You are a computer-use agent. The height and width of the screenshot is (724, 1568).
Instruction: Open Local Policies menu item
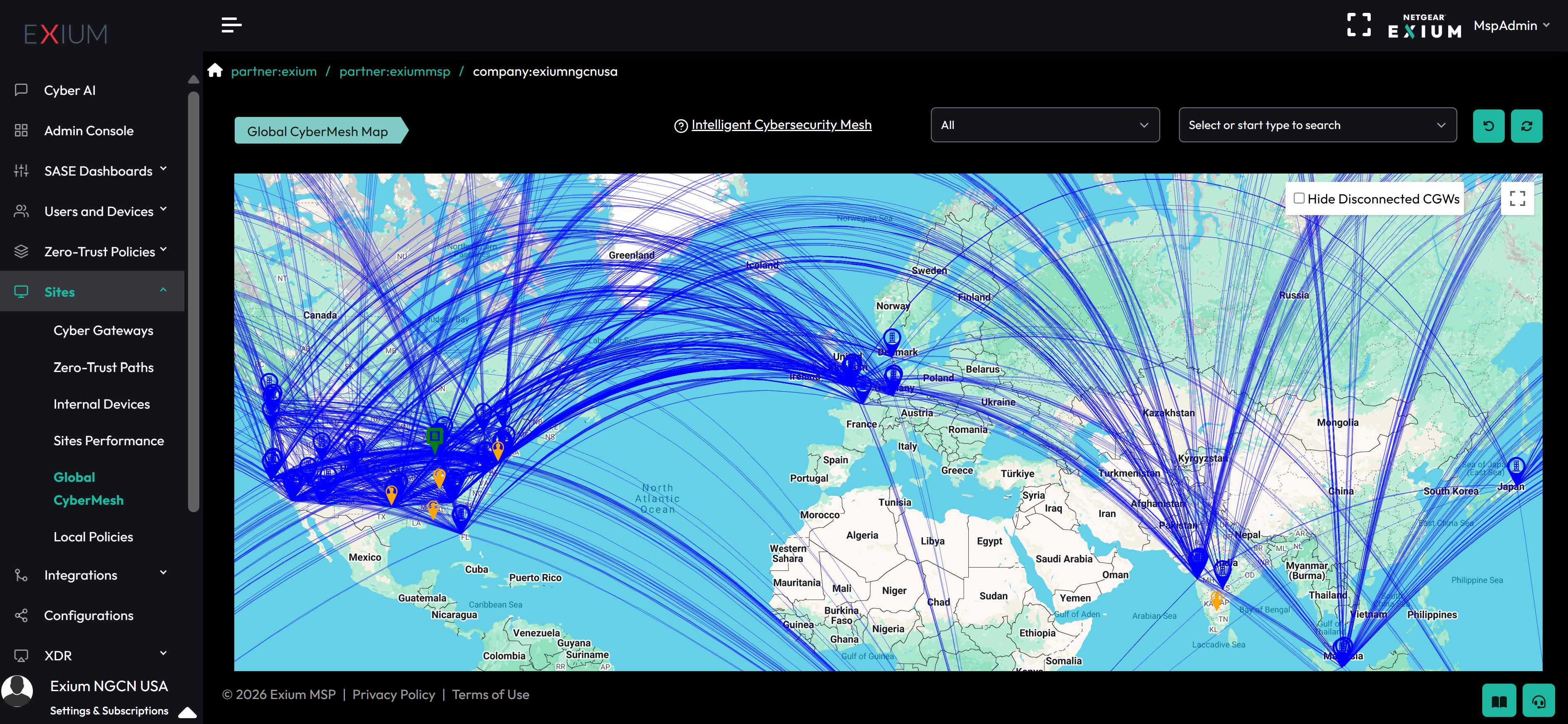93,537
